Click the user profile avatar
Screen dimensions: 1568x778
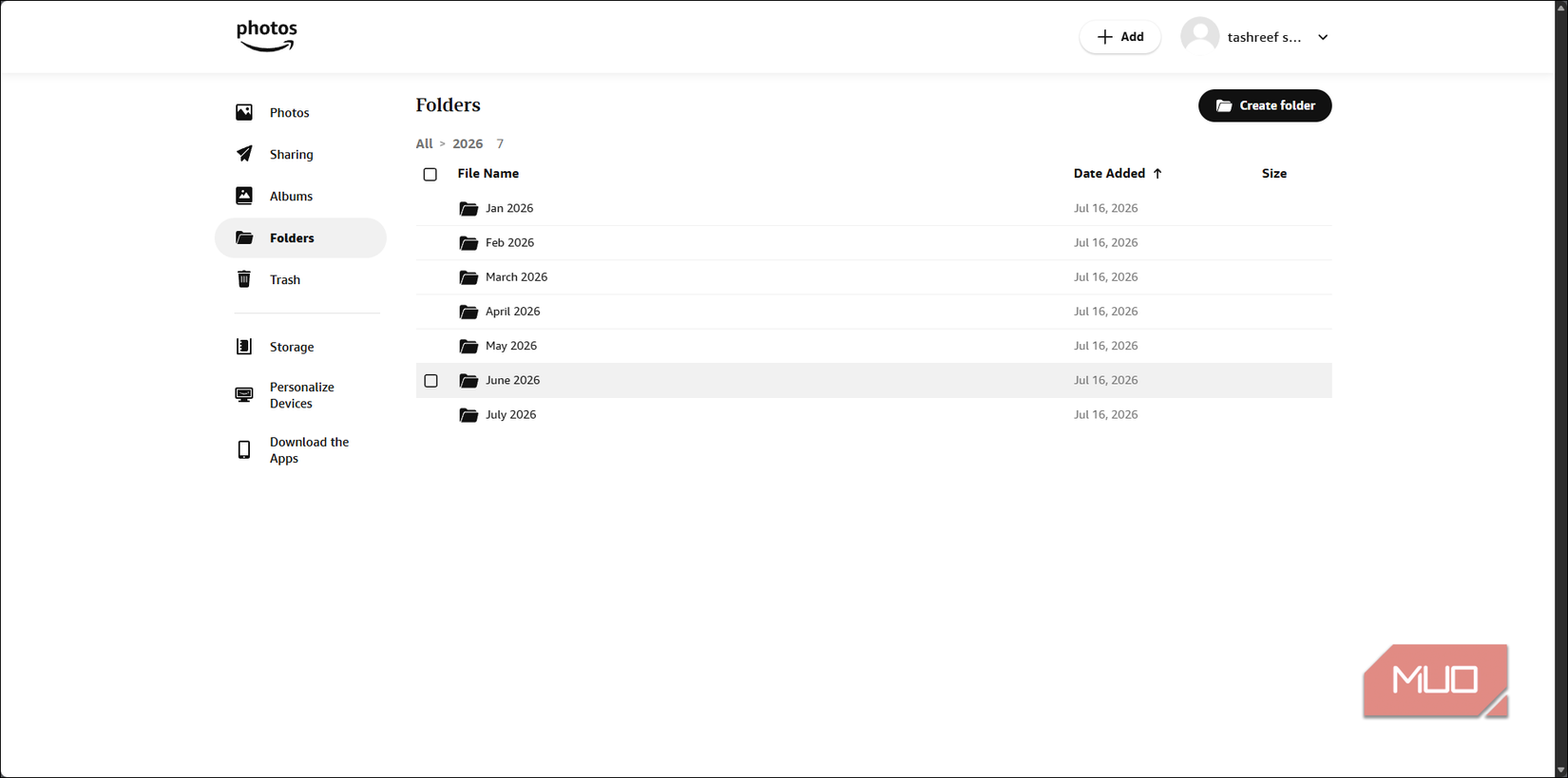pos(1199,36)
